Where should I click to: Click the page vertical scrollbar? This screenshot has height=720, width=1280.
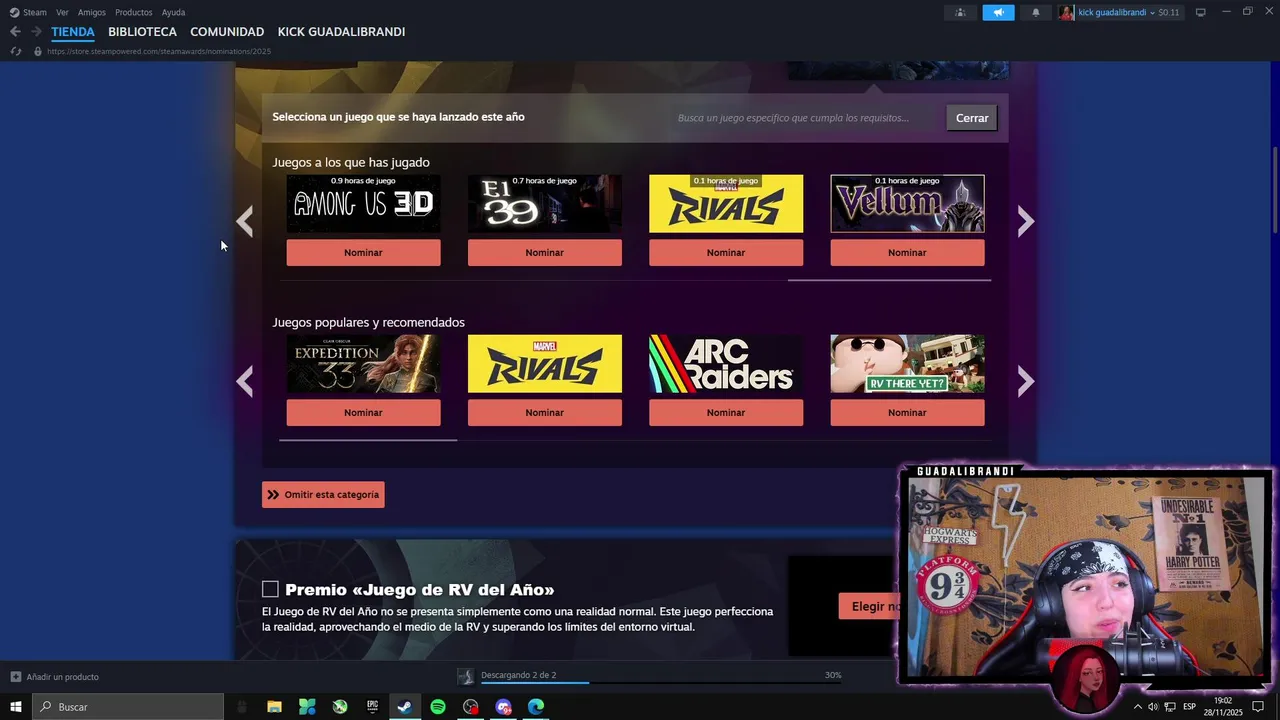pyautogui.click(x=1275, y=190)
